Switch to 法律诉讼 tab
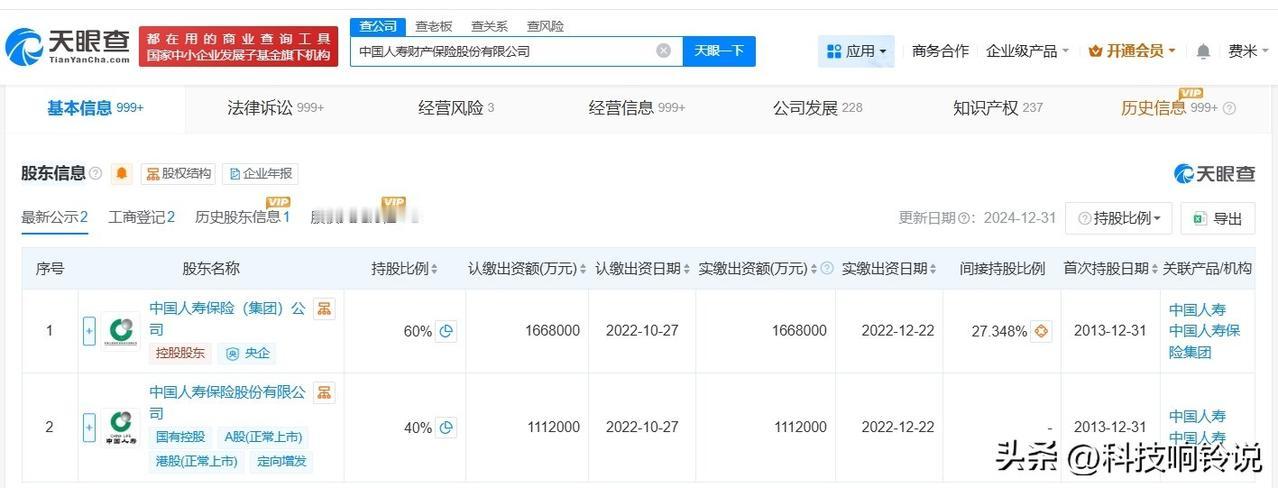Screen dimensions: 1278x488 coord(275,108)
